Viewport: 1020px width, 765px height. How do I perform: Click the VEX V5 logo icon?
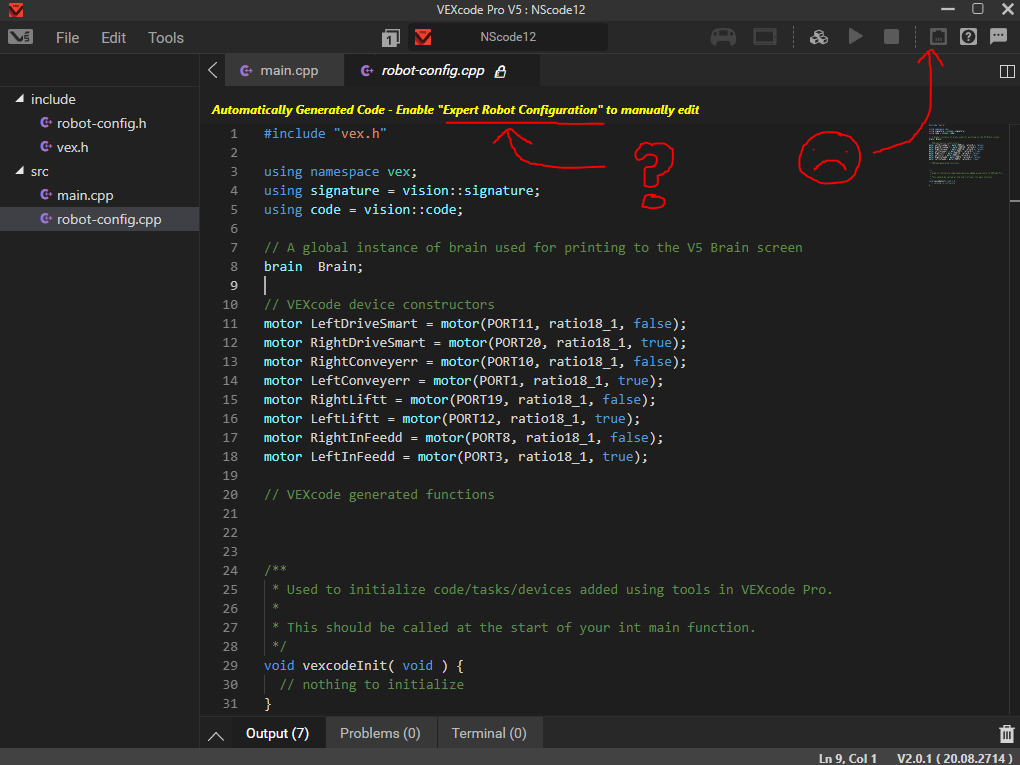pyautogui.click(x=20, y=37)
